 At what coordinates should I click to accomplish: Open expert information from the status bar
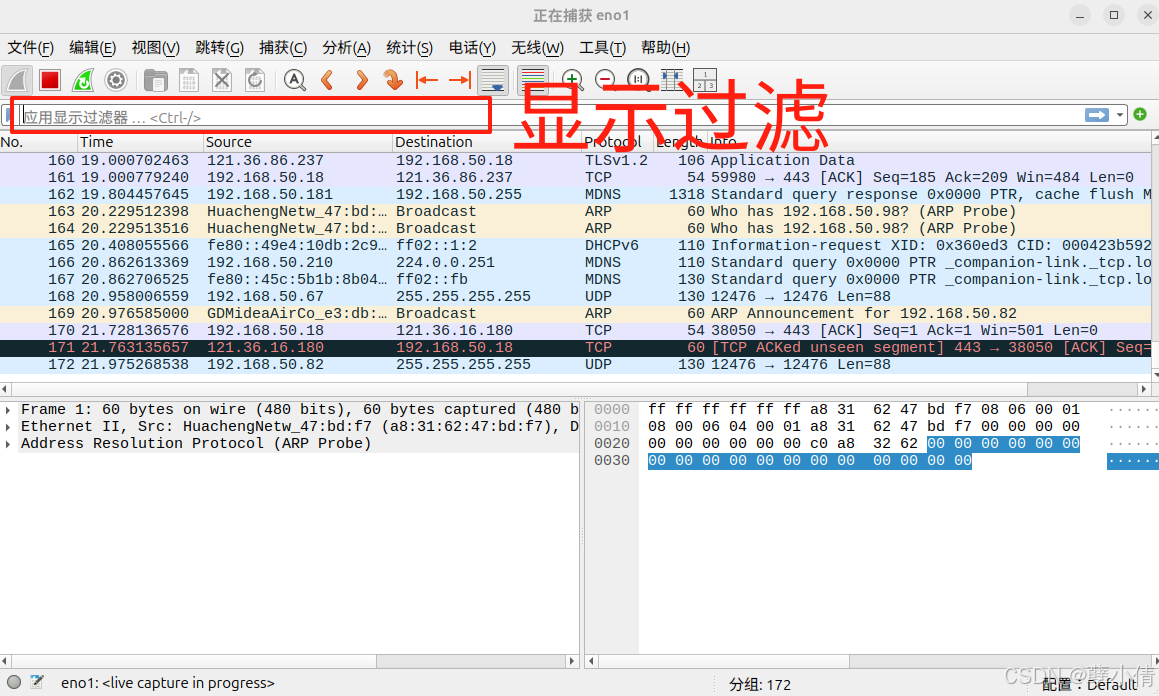(12, 683)
